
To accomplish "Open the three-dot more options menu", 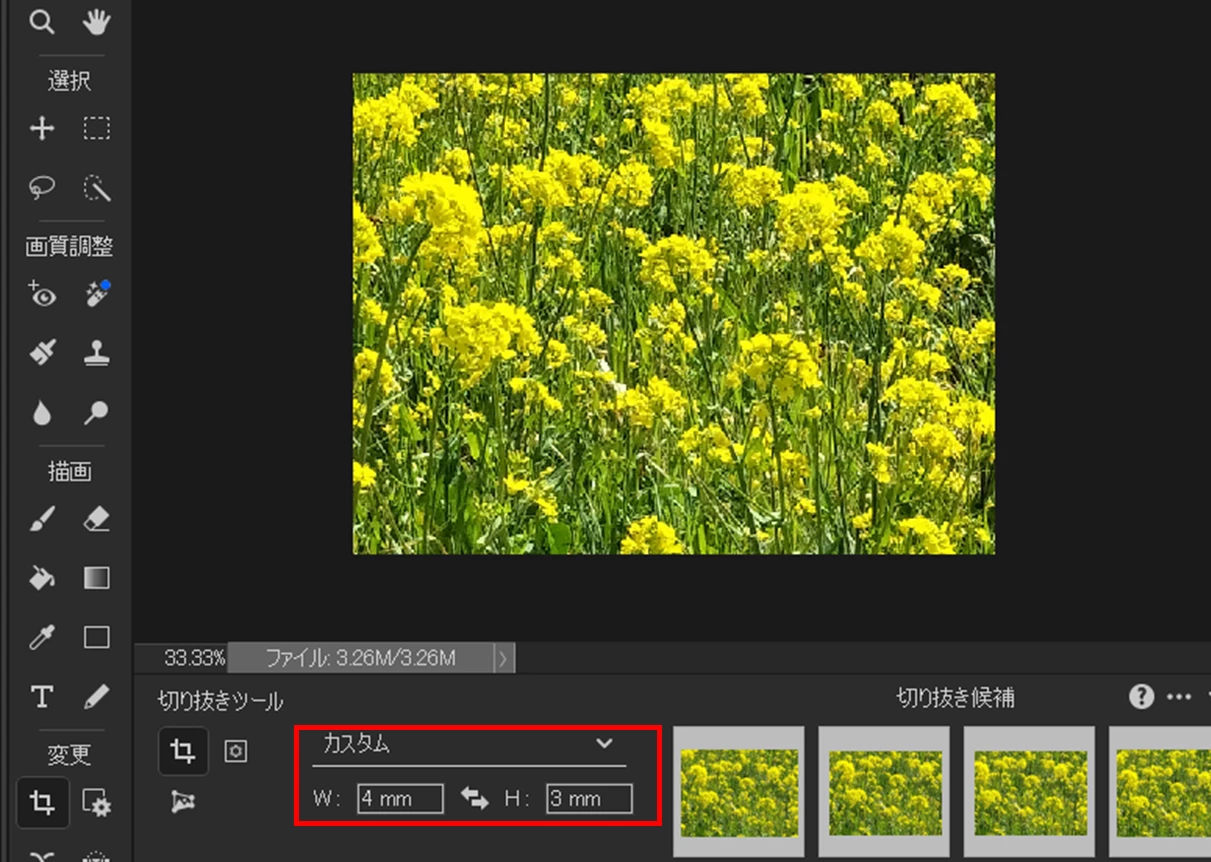I will (x=1179, y=697).
